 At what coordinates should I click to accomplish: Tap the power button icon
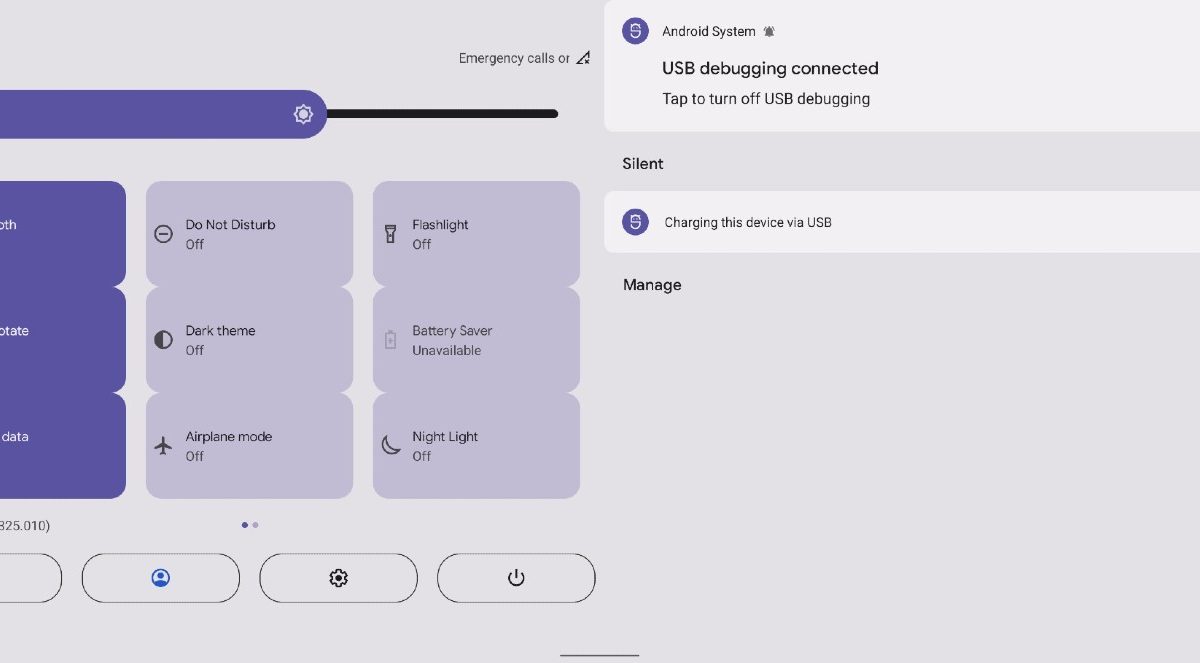coord(516,578)
